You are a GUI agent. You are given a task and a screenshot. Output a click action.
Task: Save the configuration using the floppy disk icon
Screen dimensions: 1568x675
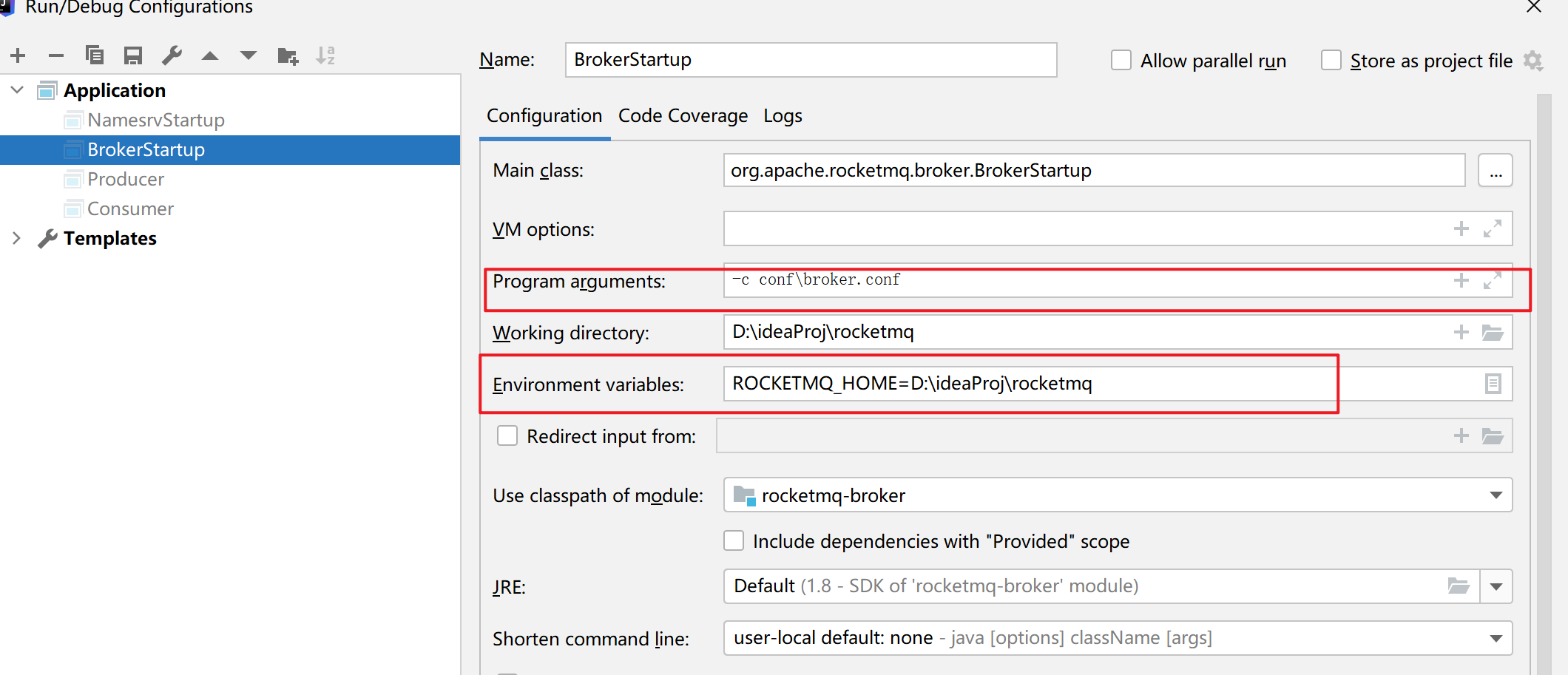click(133, 55)
